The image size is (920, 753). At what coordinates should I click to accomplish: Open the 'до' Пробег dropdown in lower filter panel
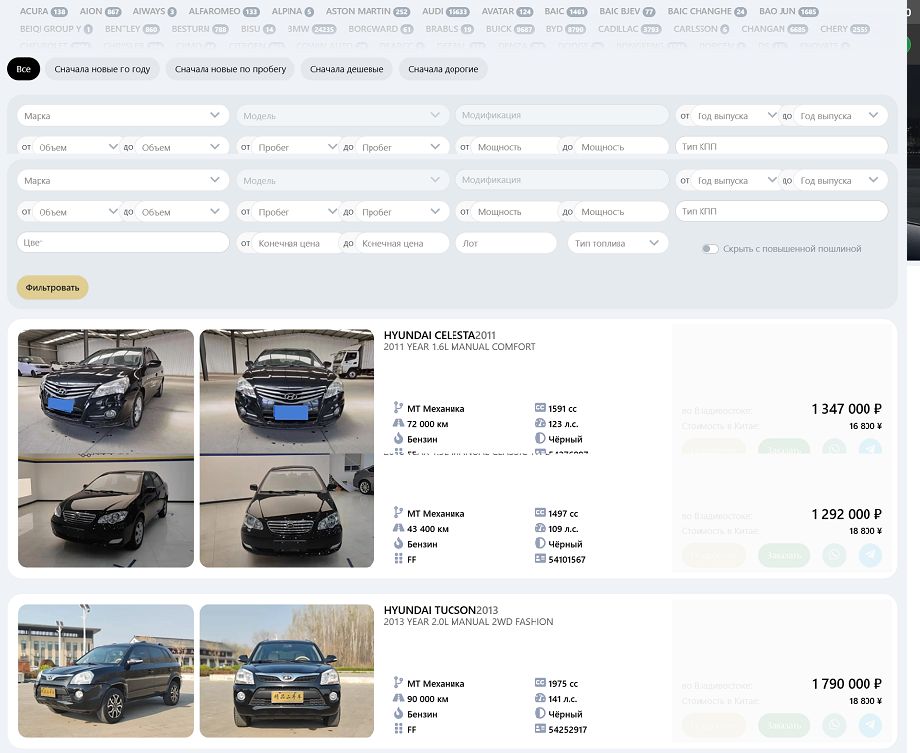click(400, 212)
